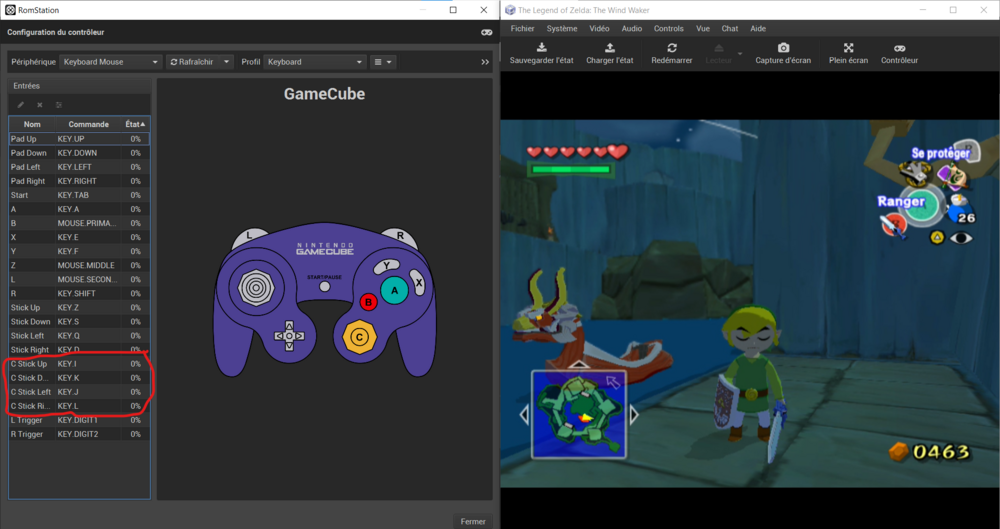Click the Y button on GameCube diagram
This screenshot has width=1000, height=529.
386,265
